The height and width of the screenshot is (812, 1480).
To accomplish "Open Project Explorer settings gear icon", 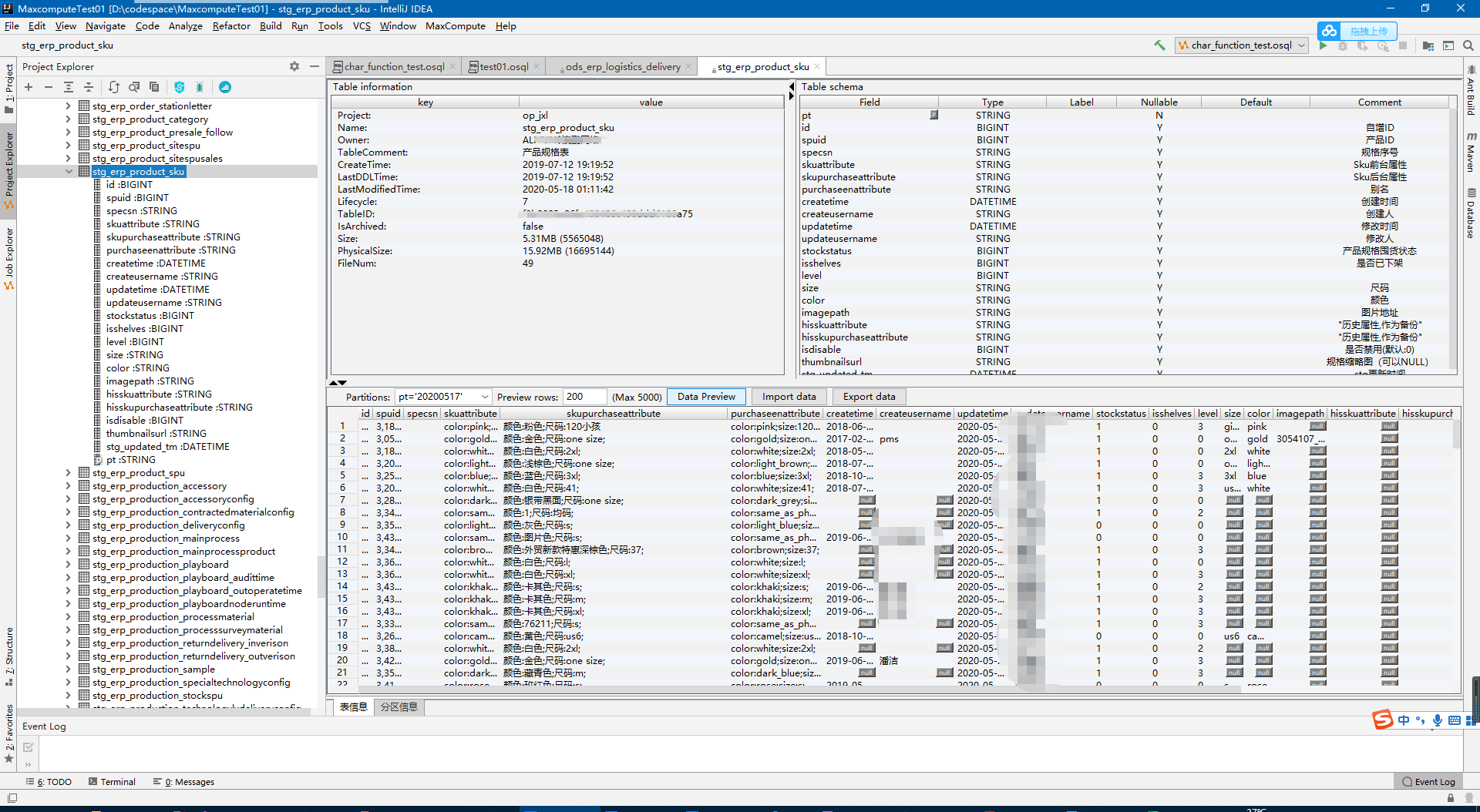I will [294, 66].
